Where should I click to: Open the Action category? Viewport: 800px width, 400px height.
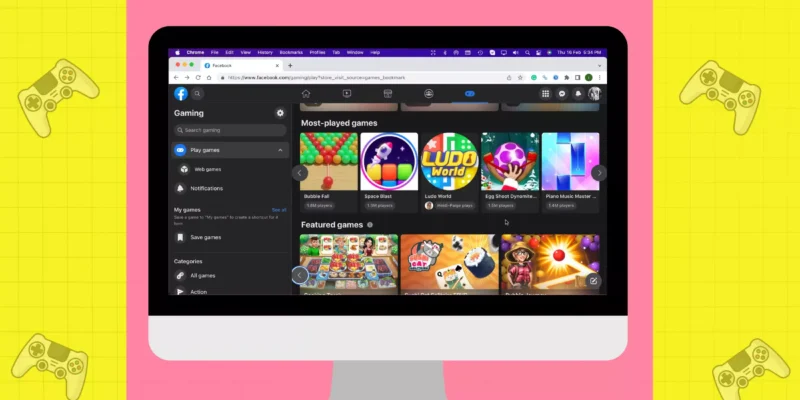coord(230,291)
